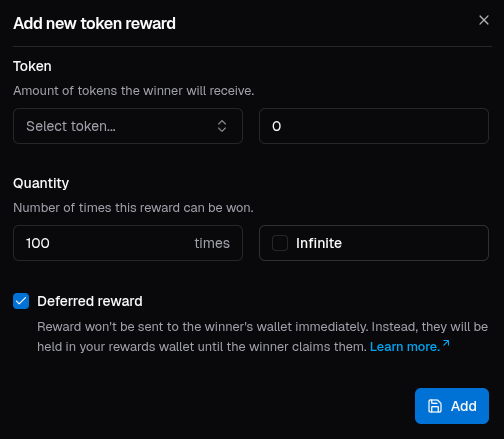Click the Quantity section heading
The width and height of the screenshot is (504, 439).
pyautogui.click(x=41, y=183)
